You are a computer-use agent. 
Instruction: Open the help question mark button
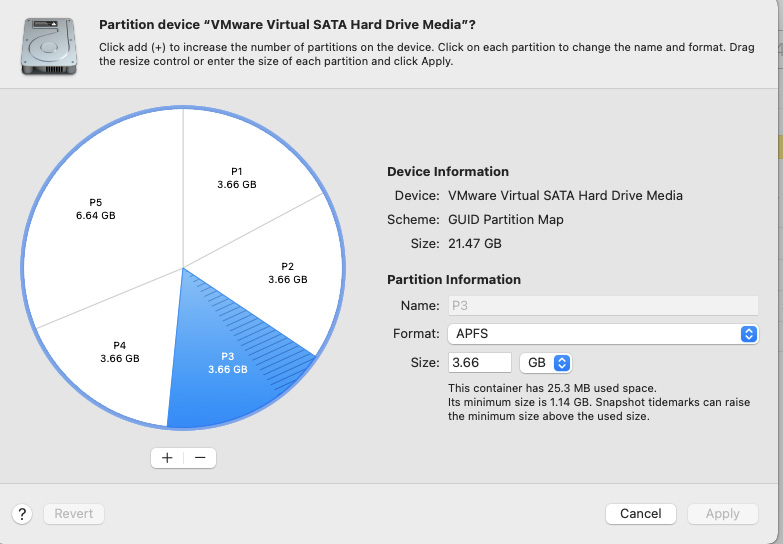tap(24, 514)
